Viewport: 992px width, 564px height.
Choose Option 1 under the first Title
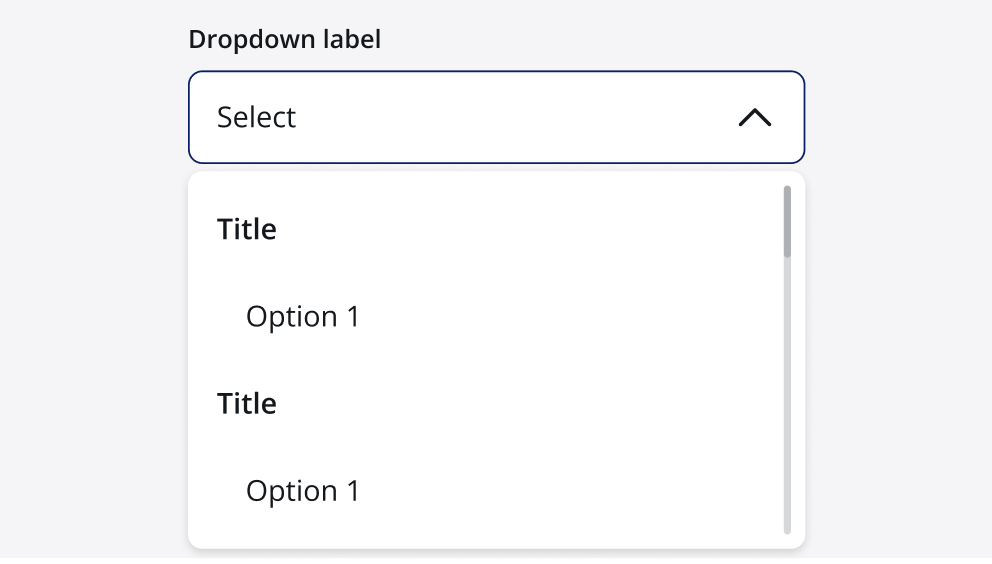click(302, 317)
